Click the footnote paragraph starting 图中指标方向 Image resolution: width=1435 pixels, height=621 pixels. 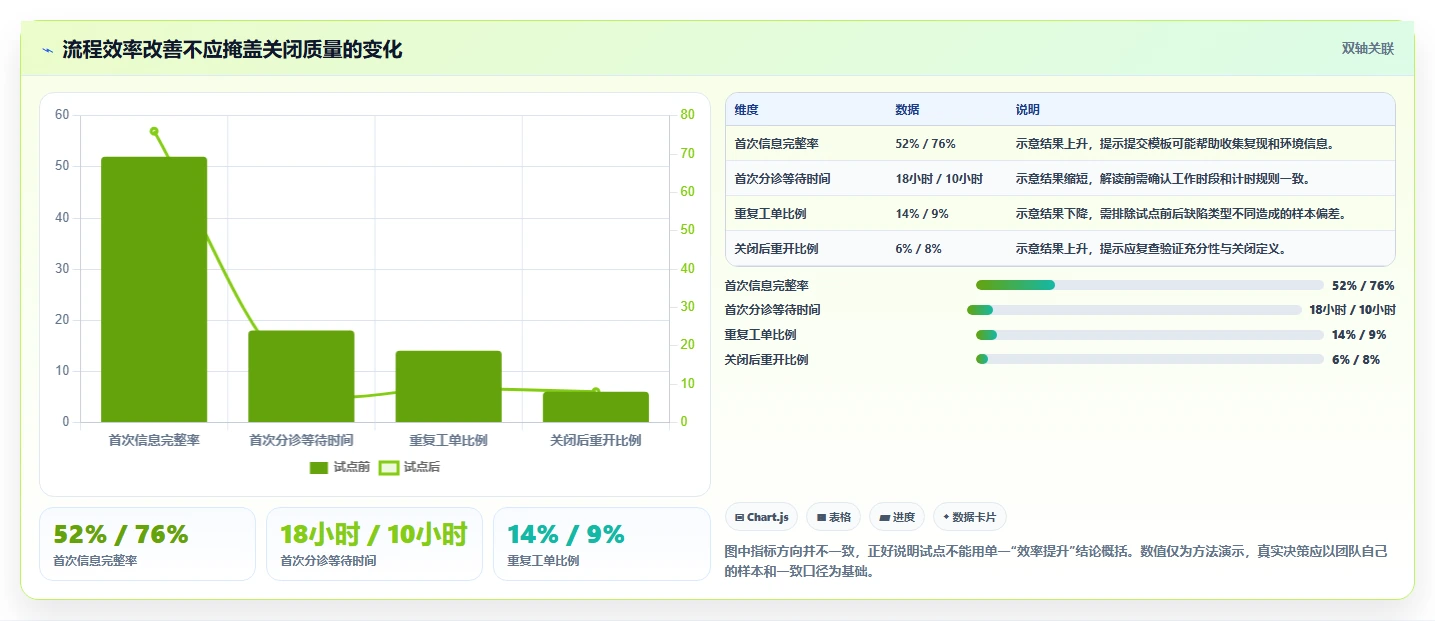(x=1057, y=562)
